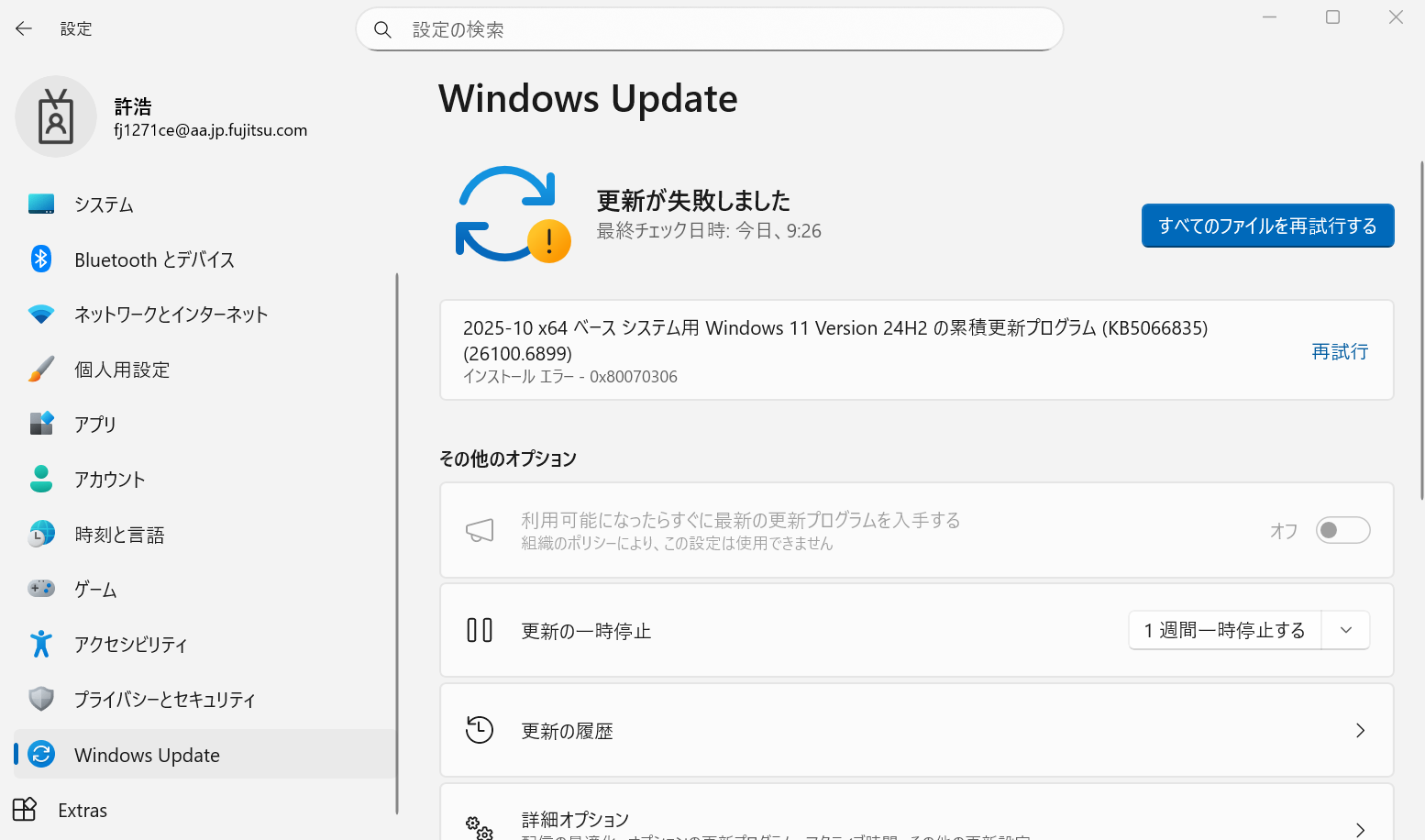Screen dimensions: 1425x840
Task: Click the email fj1271ce@aa.jp.fujitsu.com
Action: (x=211, y=130)
